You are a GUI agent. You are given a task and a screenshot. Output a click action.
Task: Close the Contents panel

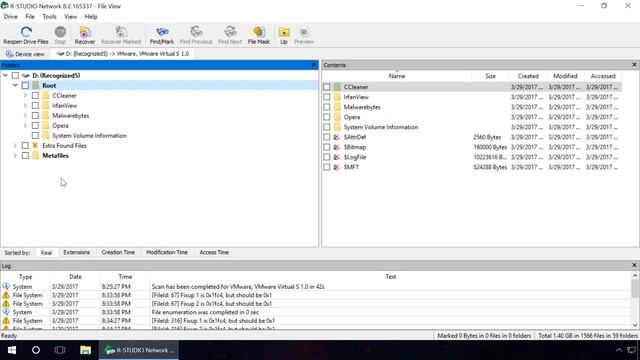pyautogui.click(x=634, y=65)
